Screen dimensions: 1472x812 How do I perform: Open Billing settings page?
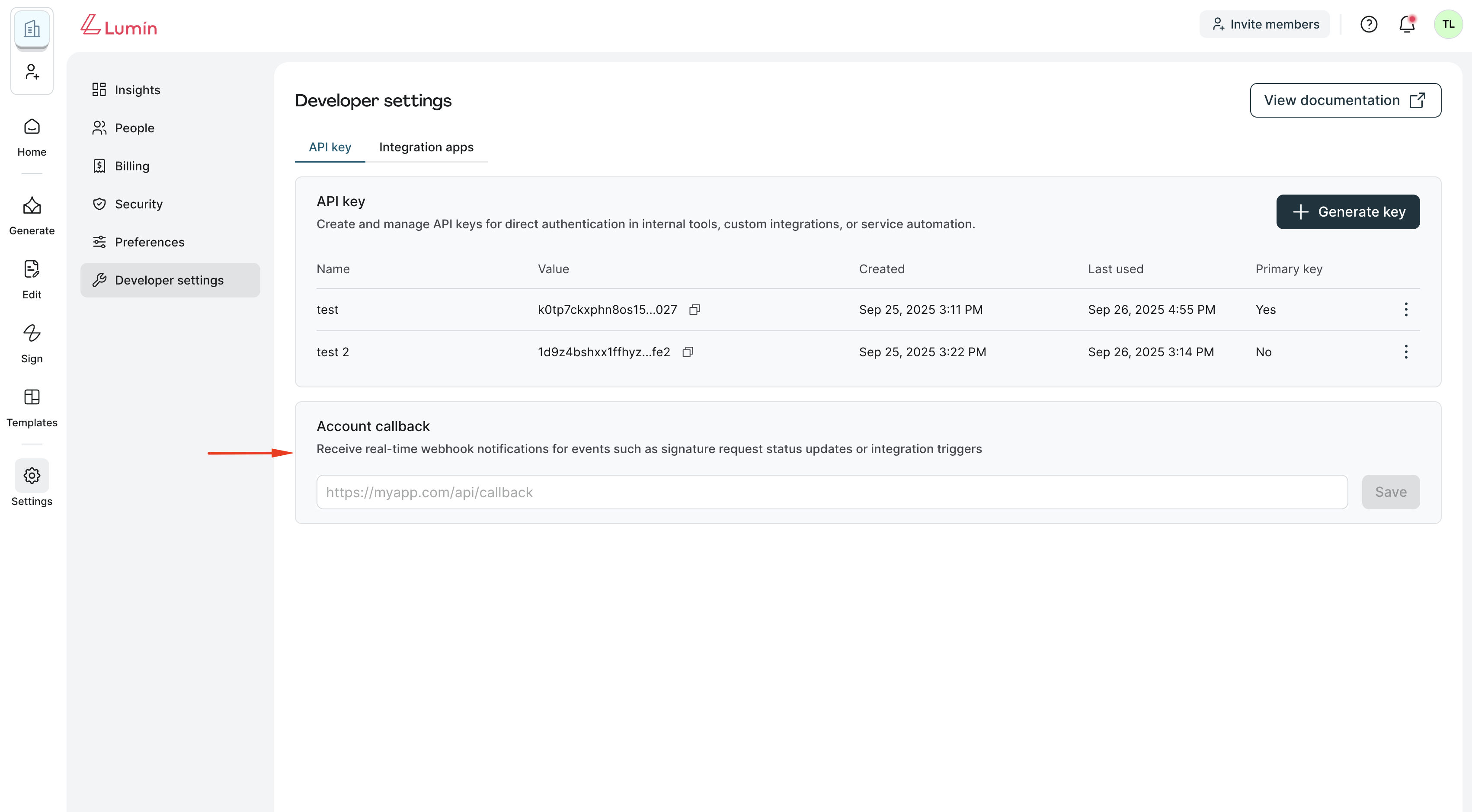[x=132, y=166]
